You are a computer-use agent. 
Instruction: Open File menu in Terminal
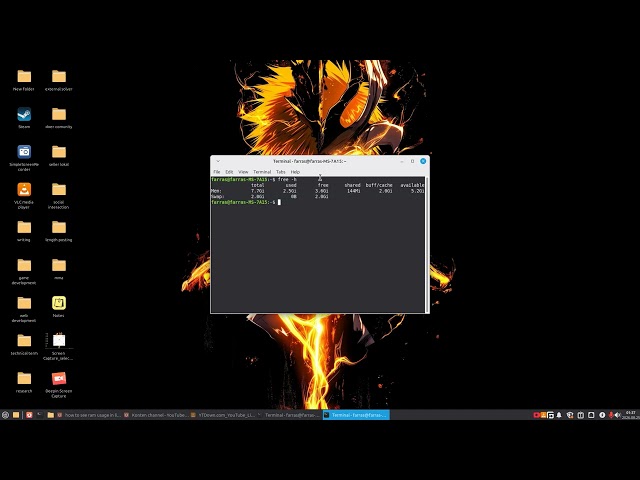217,172
